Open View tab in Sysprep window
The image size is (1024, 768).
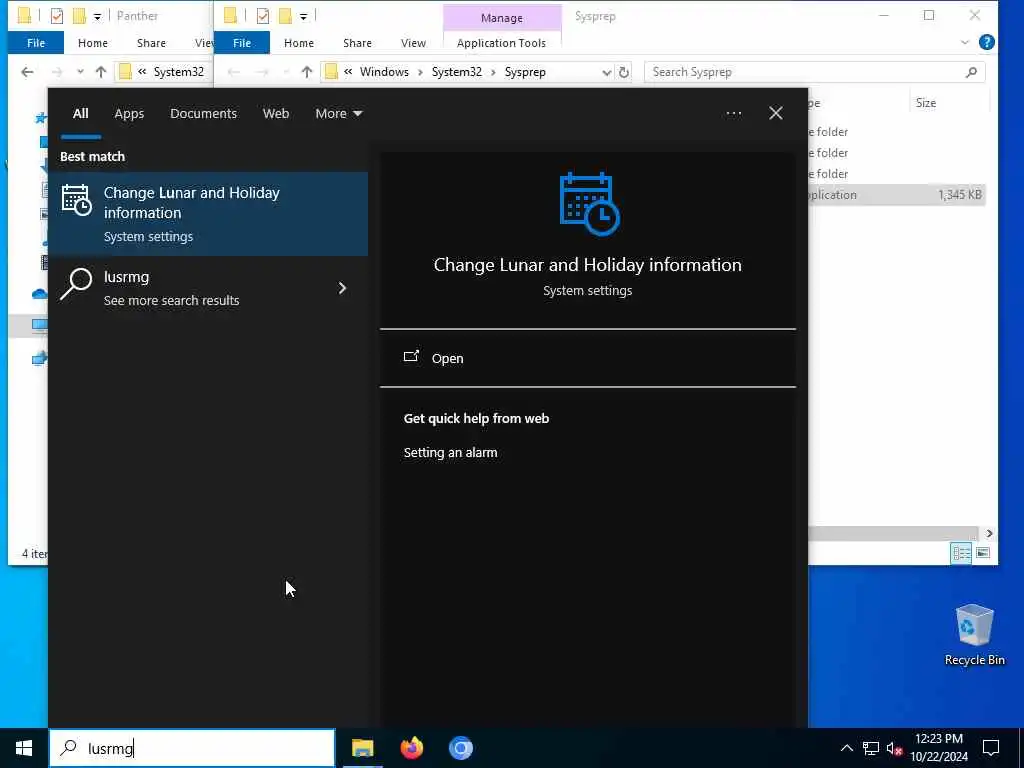[413, 43]
